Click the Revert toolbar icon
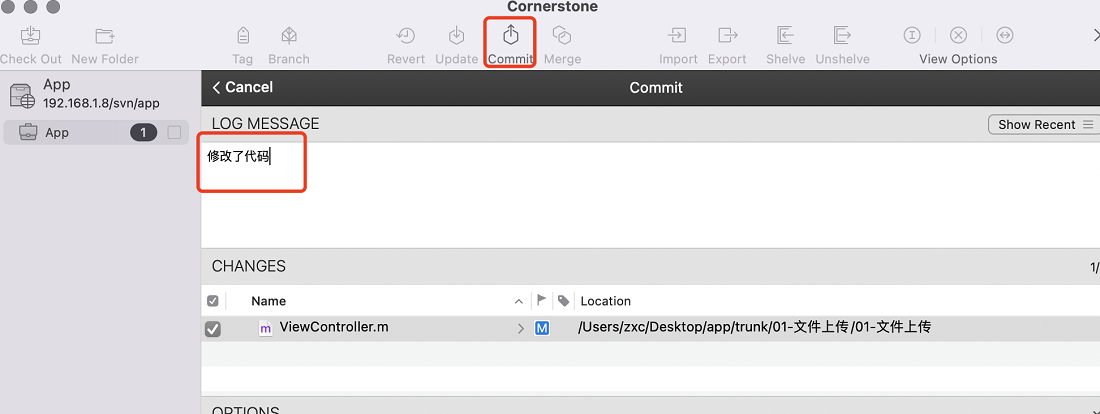The width and height of the screenshot is (1100, 414). 405,35
